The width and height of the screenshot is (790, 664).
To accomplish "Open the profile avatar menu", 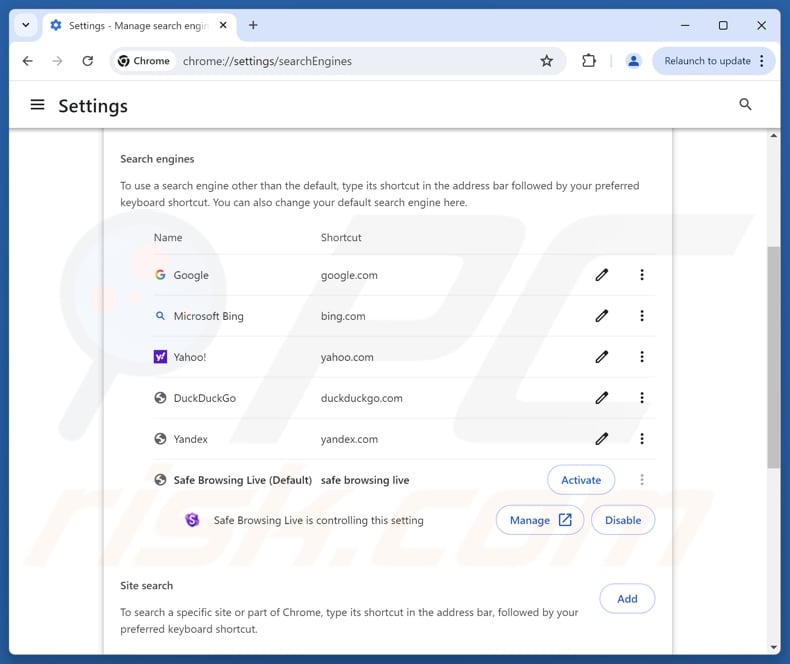I will (x=633, y=61).
